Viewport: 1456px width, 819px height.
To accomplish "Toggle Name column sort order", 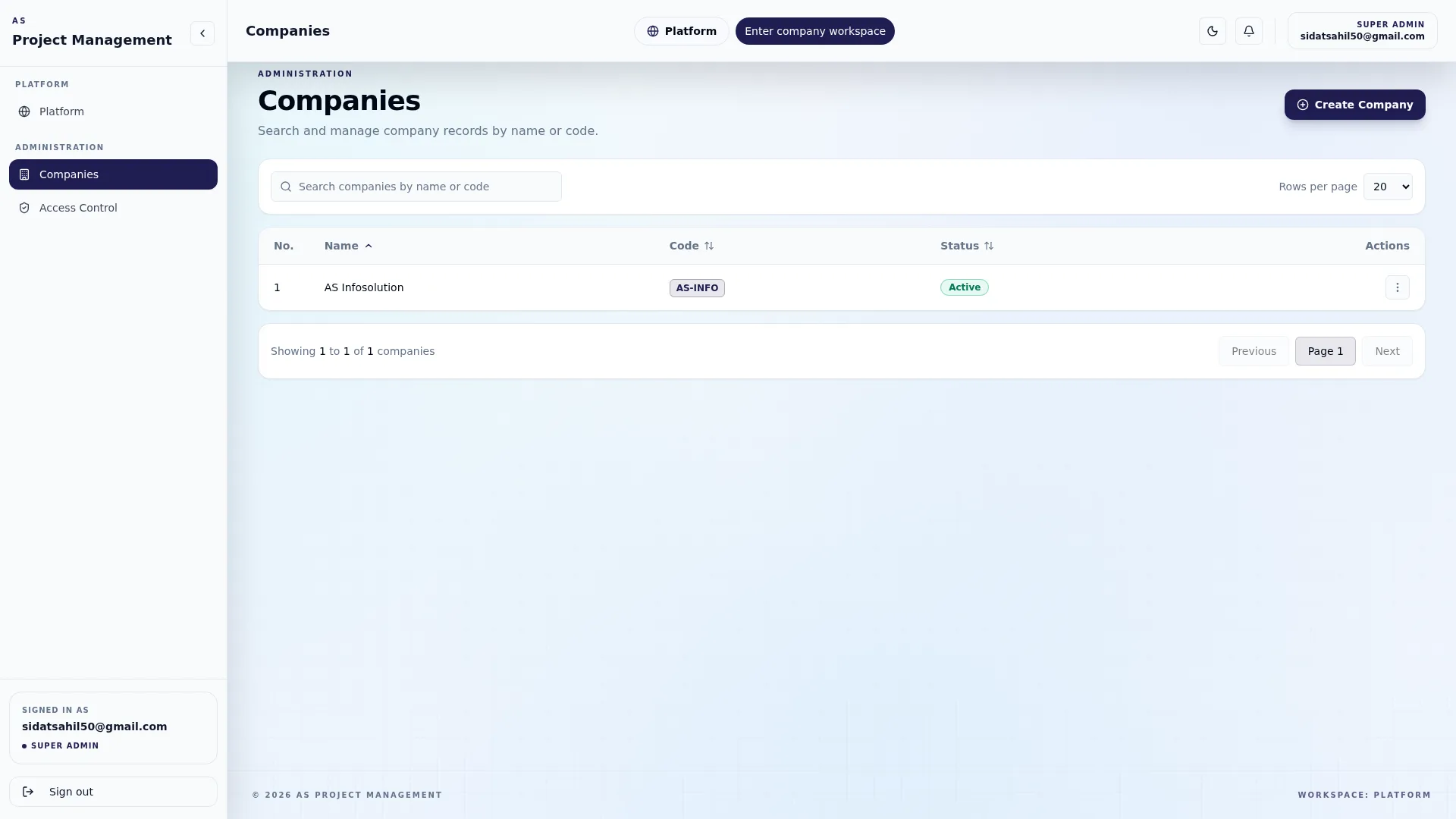I will (348, 246).
